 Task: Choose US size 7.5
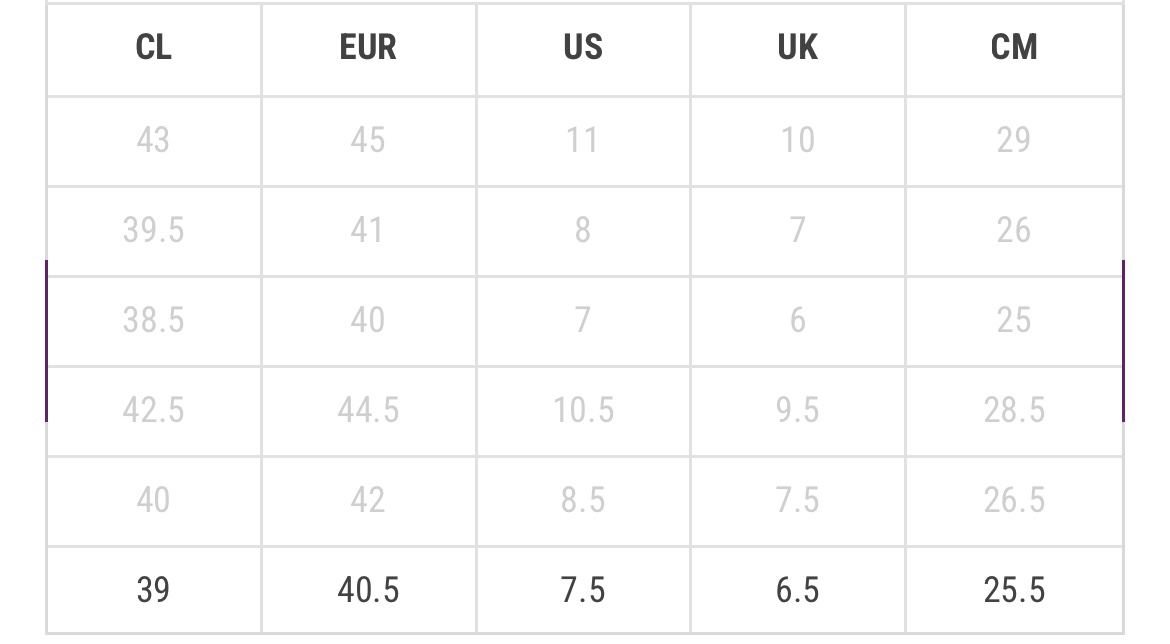pos(583,590)
